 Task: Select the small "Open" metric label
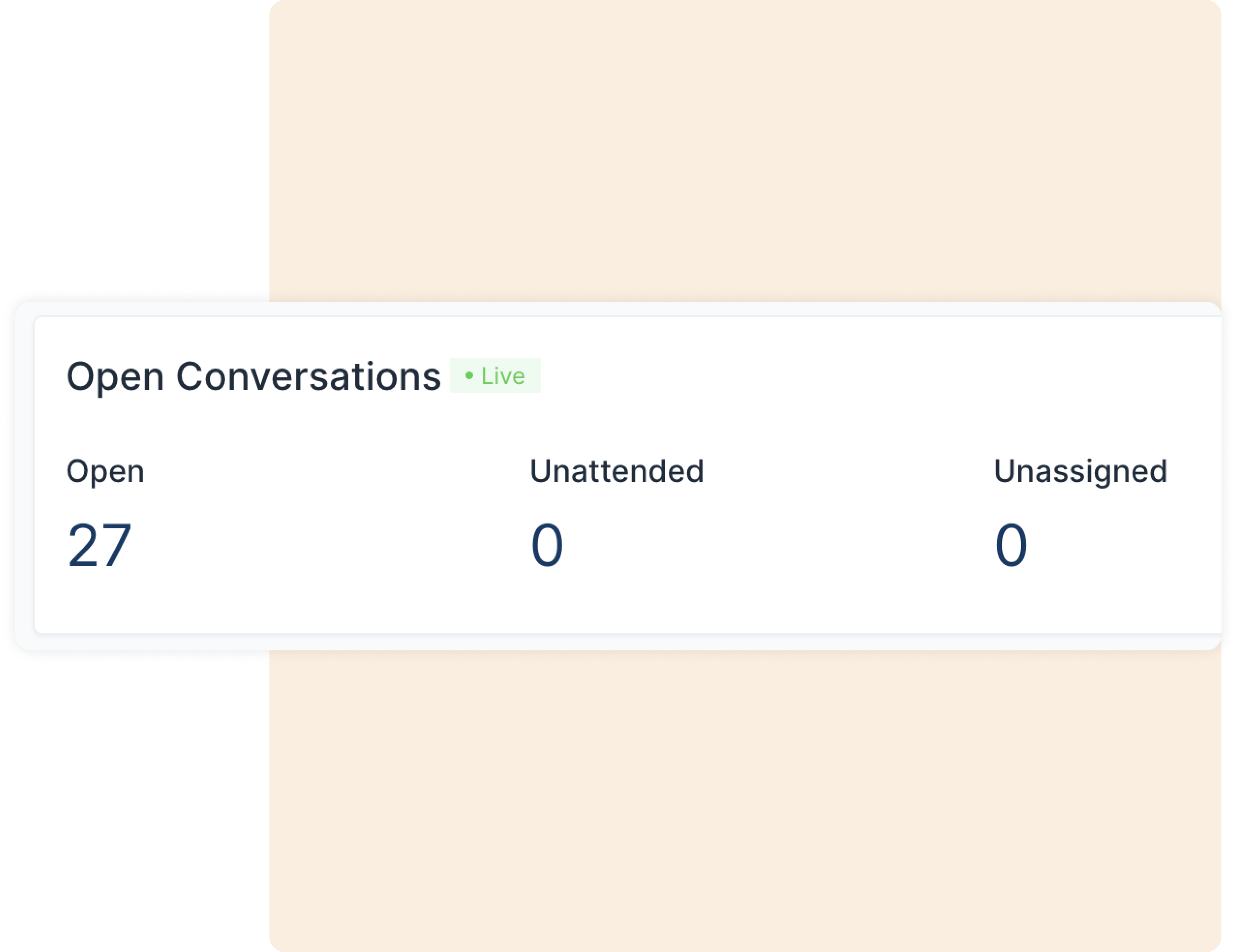pos(105,472)
